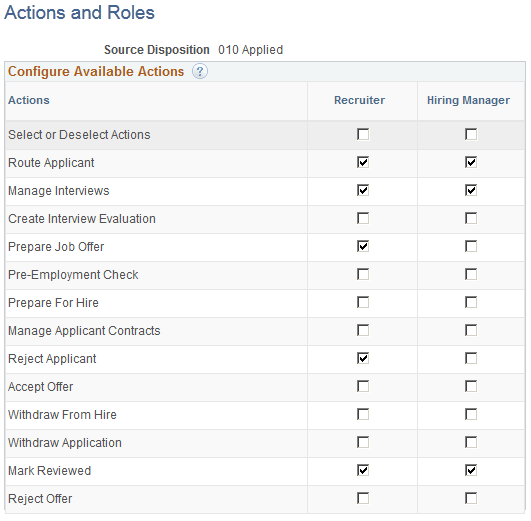Click the Recruiter column header

point(359,100)
